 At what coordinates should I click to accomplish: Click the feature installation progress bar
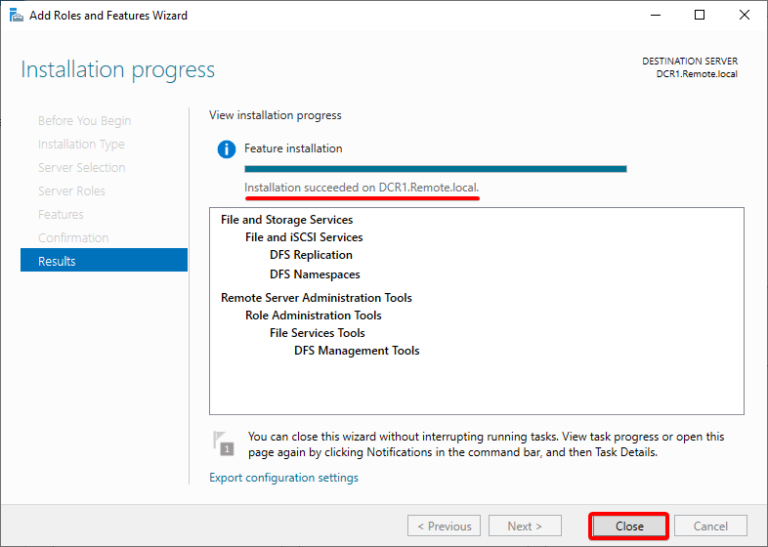(x=435, y=169)
